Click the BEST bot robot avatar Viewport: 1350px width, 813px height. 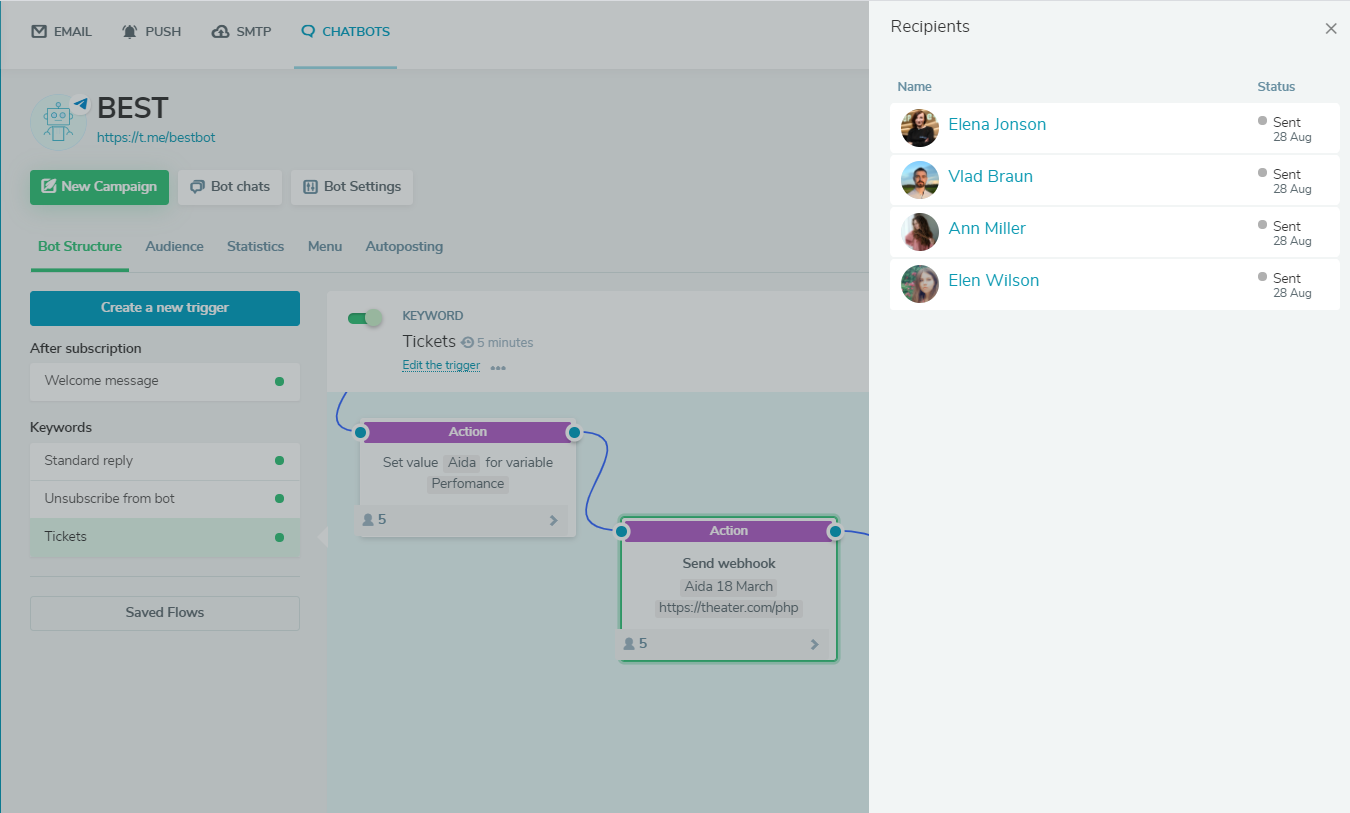59,122
